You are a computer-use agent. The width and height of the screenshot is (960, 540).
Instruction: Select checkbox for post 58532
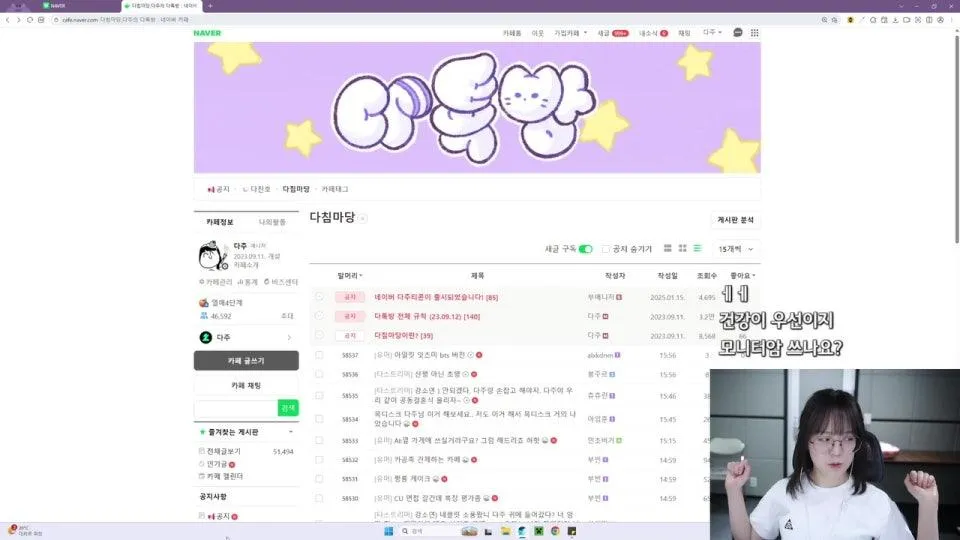coord(319,460)
